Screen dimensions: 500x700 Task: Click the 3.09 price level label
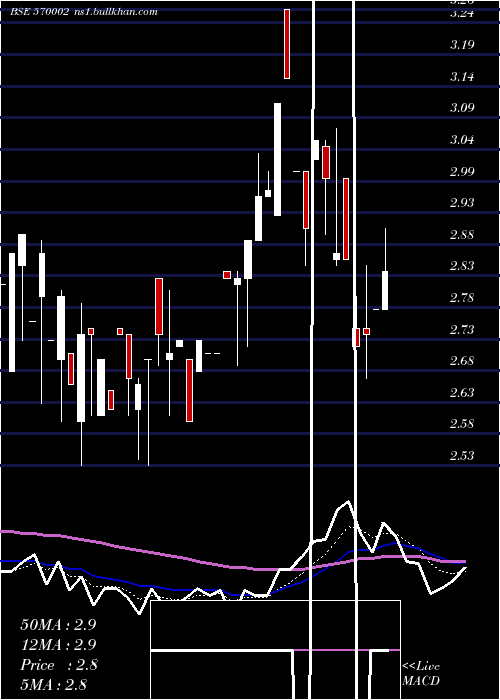tap(462, 108)
